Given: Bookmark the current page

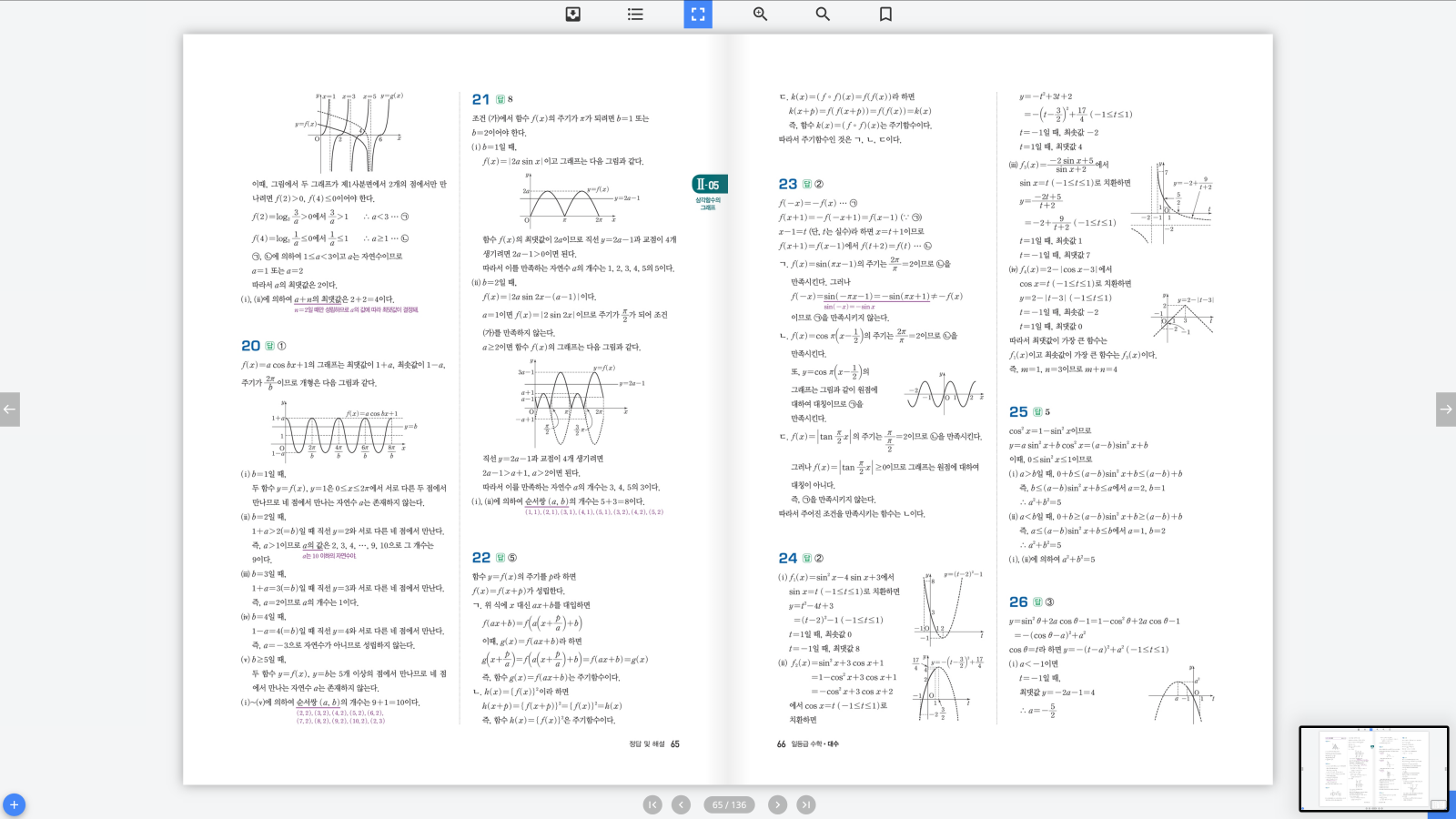Looking at the screenshot, I should pos(885,14).
